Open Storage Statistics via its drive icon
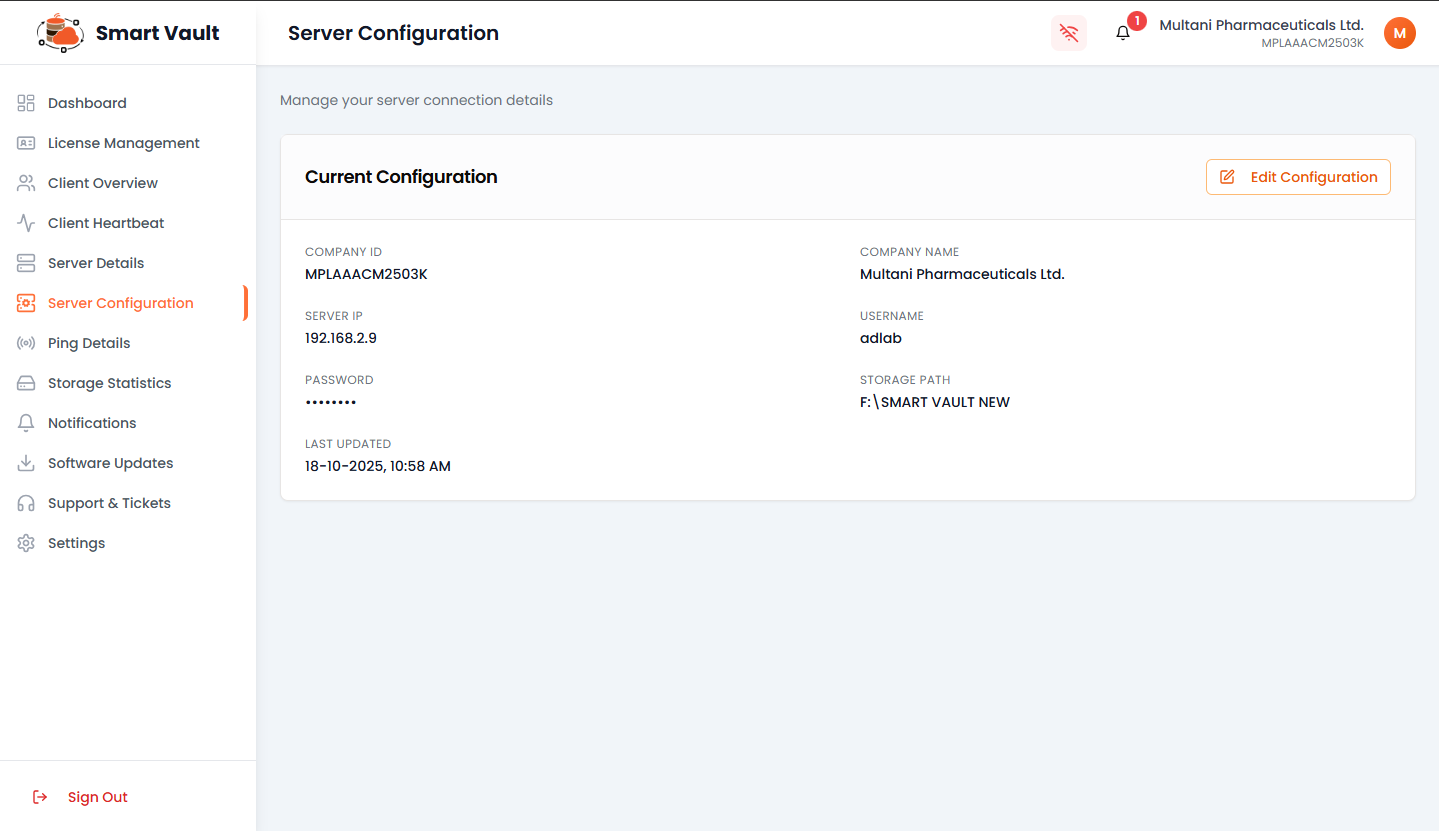Image resolution: width=1439 pixels, height=831 pixels. [x=25, y=382]
